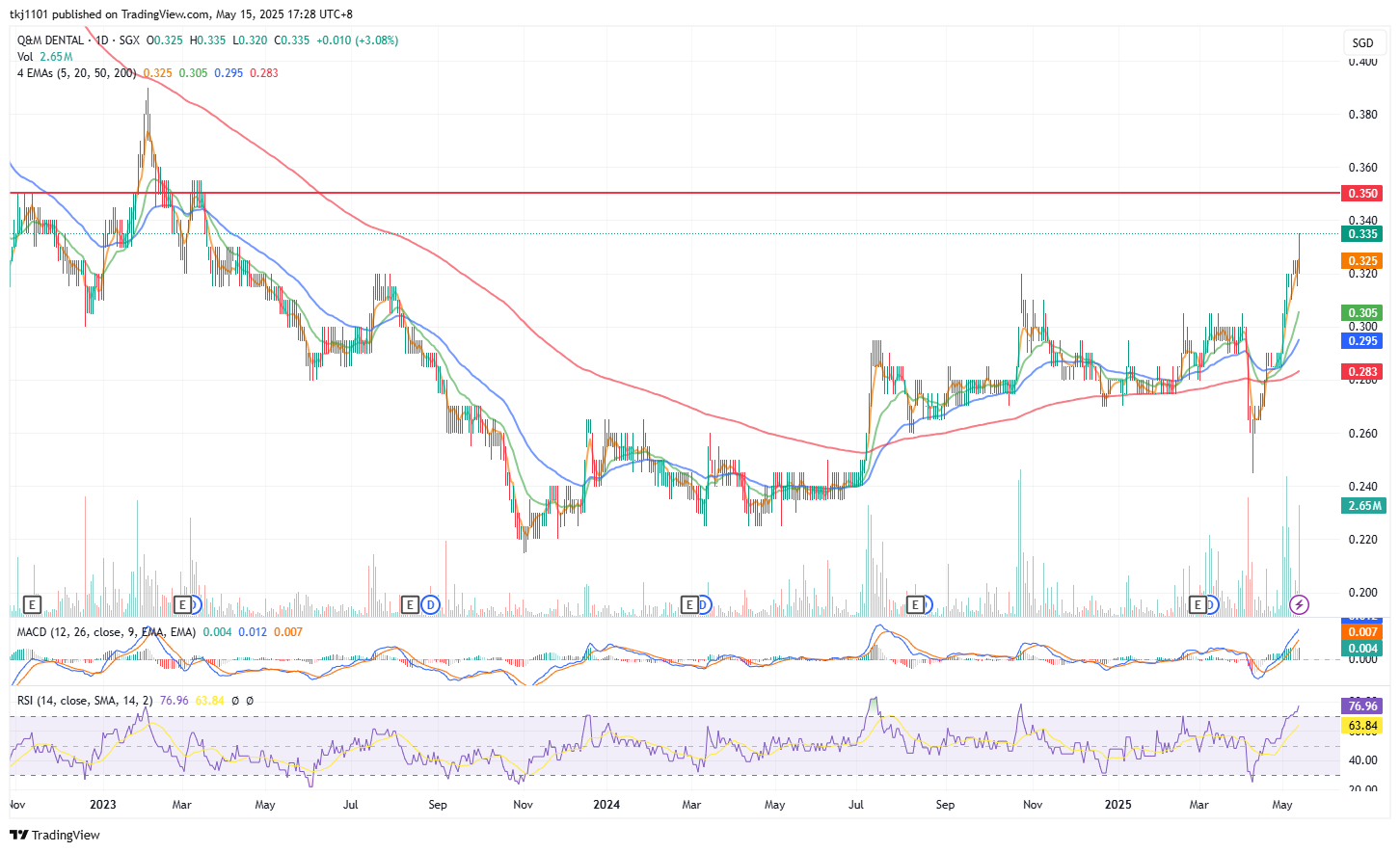Click the teal 2.65M volume axis label
1400x852 pixels.
pos(1363,505)
